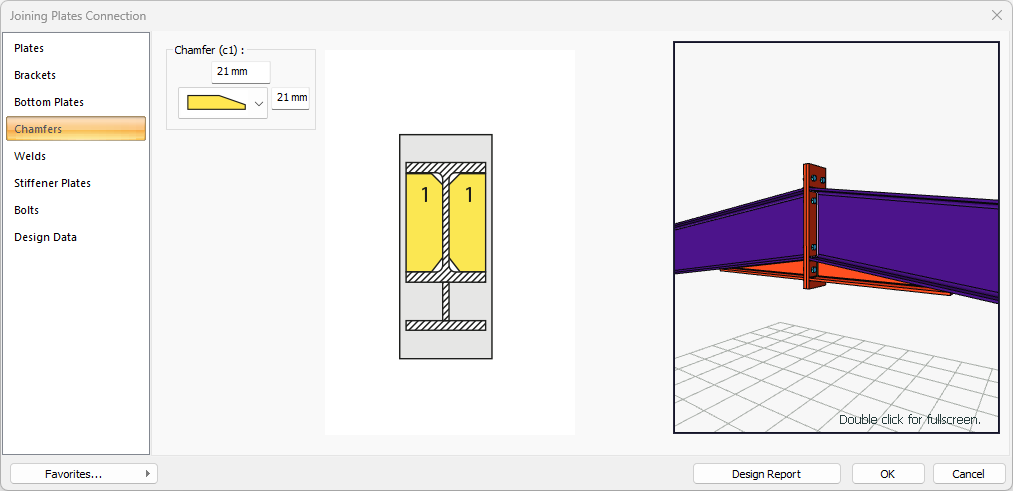Click the 3D connection preview
This screenshot has width=1013, height=491.
point(836,237)
